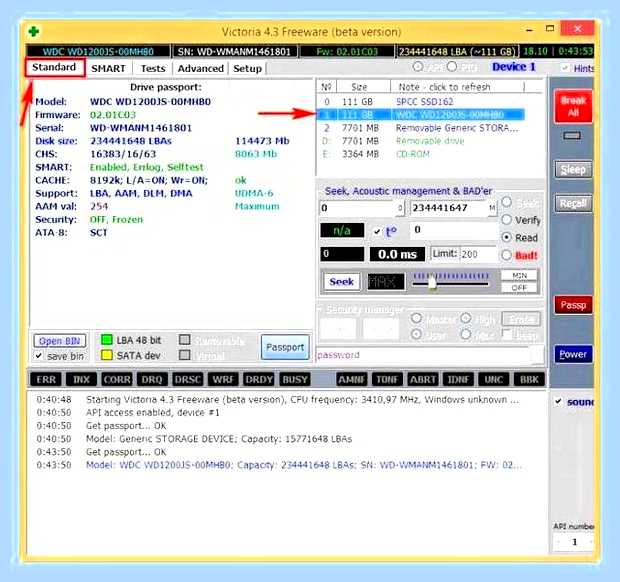This screenshot has width=620, height=582.
Task: Click the DRDY status indicator
Action: 259,380
